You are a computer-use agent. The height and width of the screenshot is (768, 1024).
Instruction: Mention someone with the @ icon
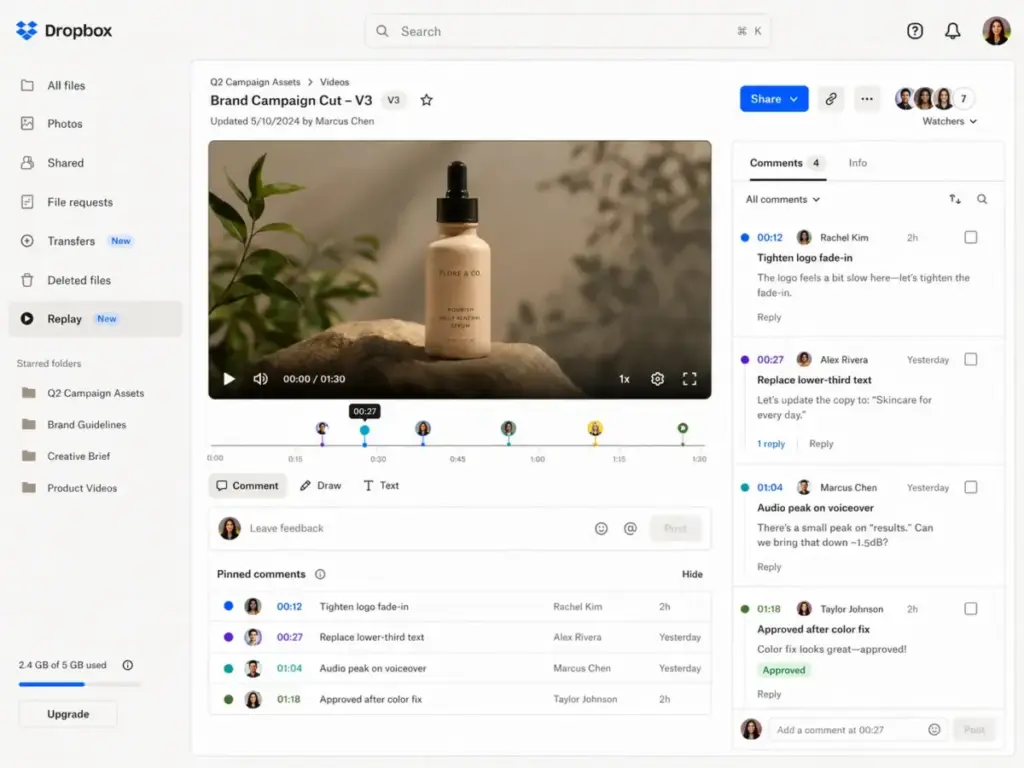tap(630, 528)
